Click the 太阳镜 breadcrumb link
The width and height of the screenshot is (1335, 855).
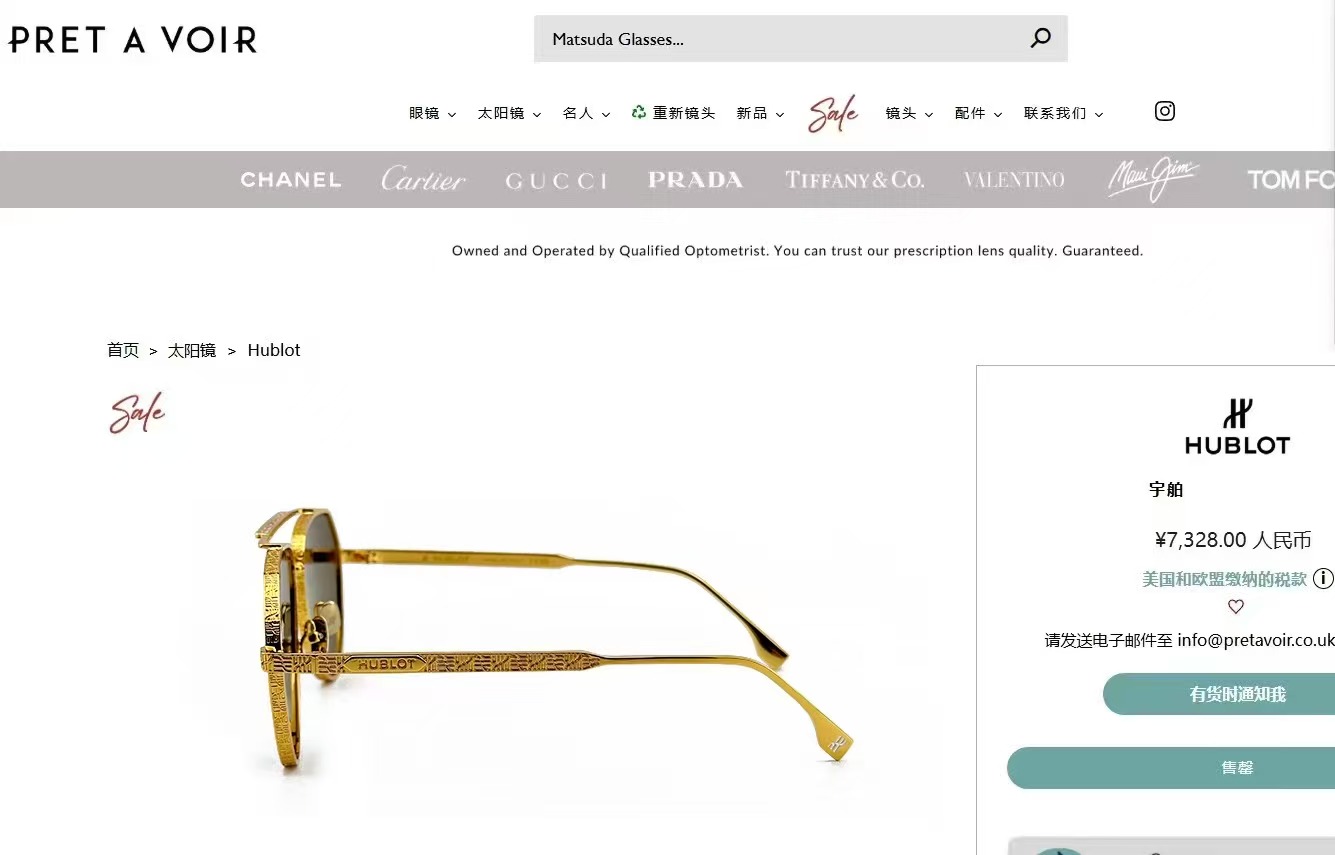tap(192, 350)
